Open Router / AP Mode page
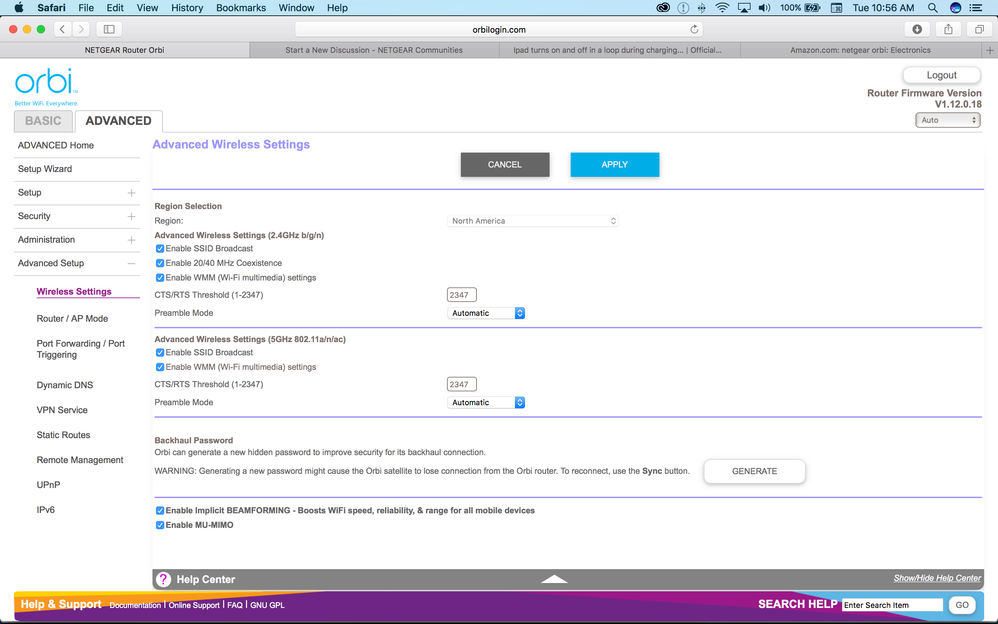The width and height of the screenshot is (998, 624). 72,318
